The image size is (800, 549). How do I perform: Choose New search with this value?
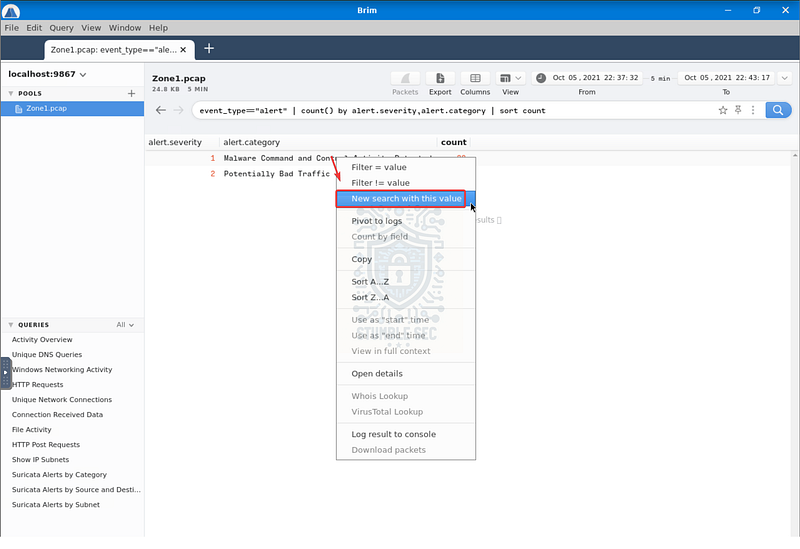coord(406,198)
